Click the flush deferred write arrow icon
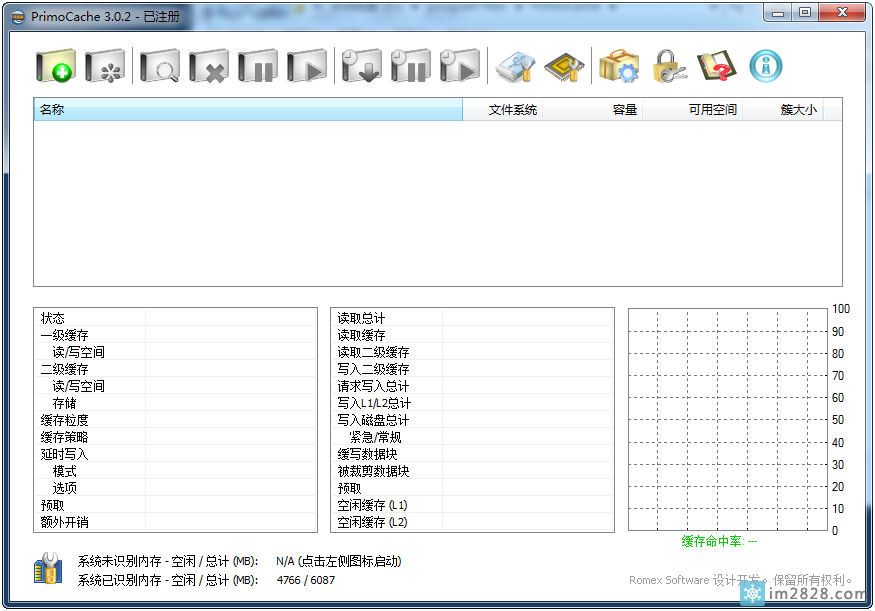The image size is (875, 611). click(360, 67)
